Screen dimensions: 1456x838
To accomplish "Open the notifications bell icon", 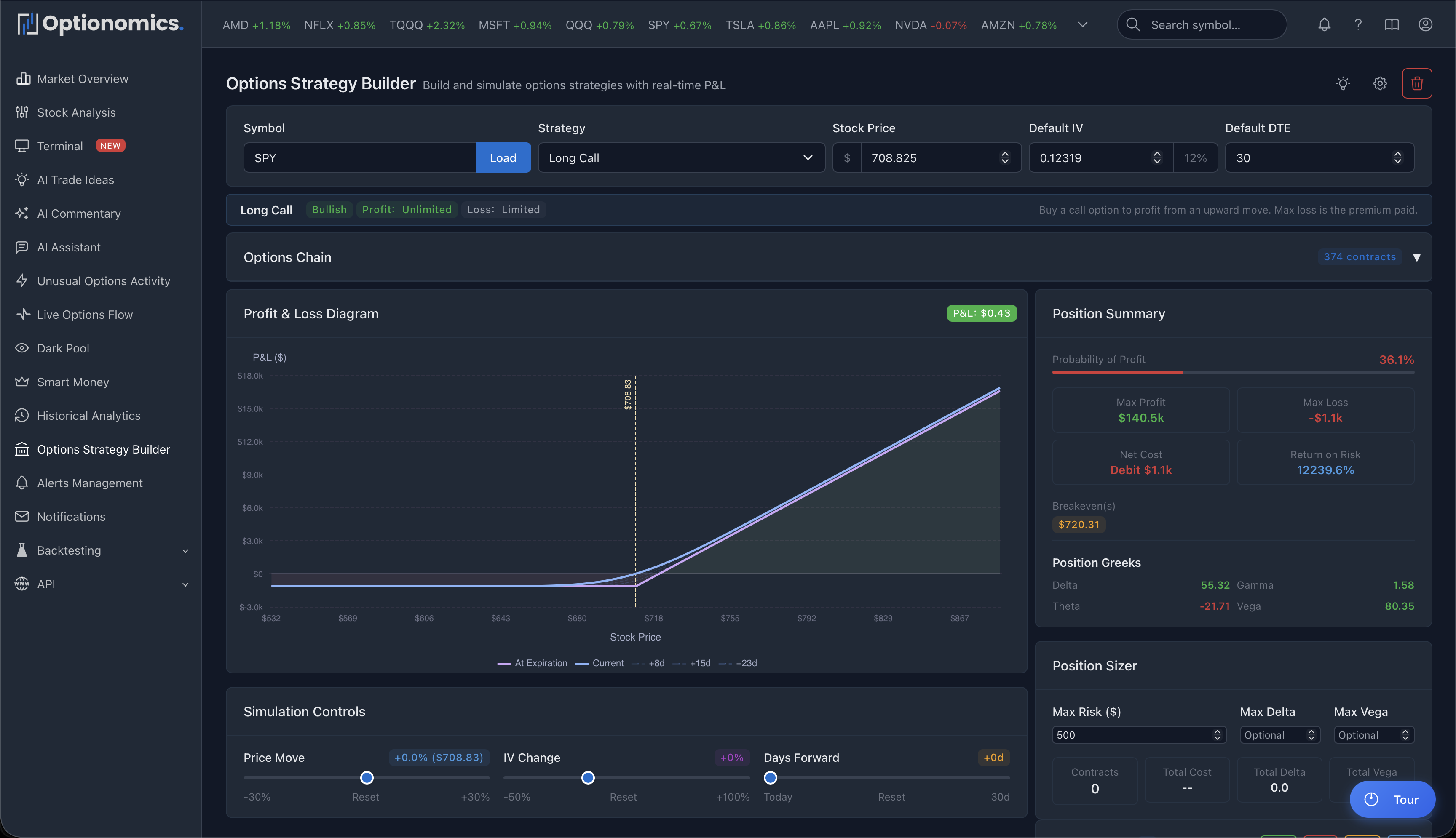I will click(x=1324, y=25).
